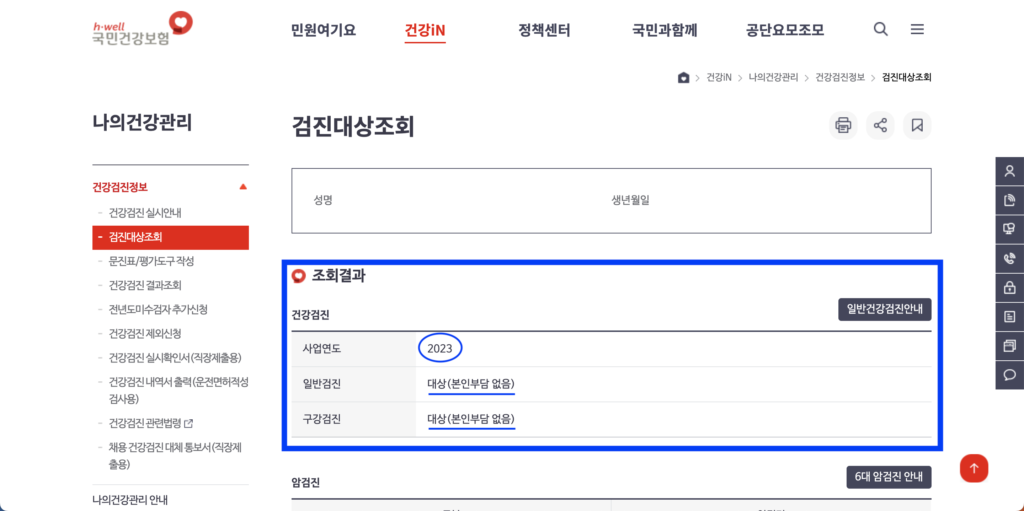1024x511 pixels.
Task: Click the padlock icon in right quick bar
Action: (x=1009, y=288)
